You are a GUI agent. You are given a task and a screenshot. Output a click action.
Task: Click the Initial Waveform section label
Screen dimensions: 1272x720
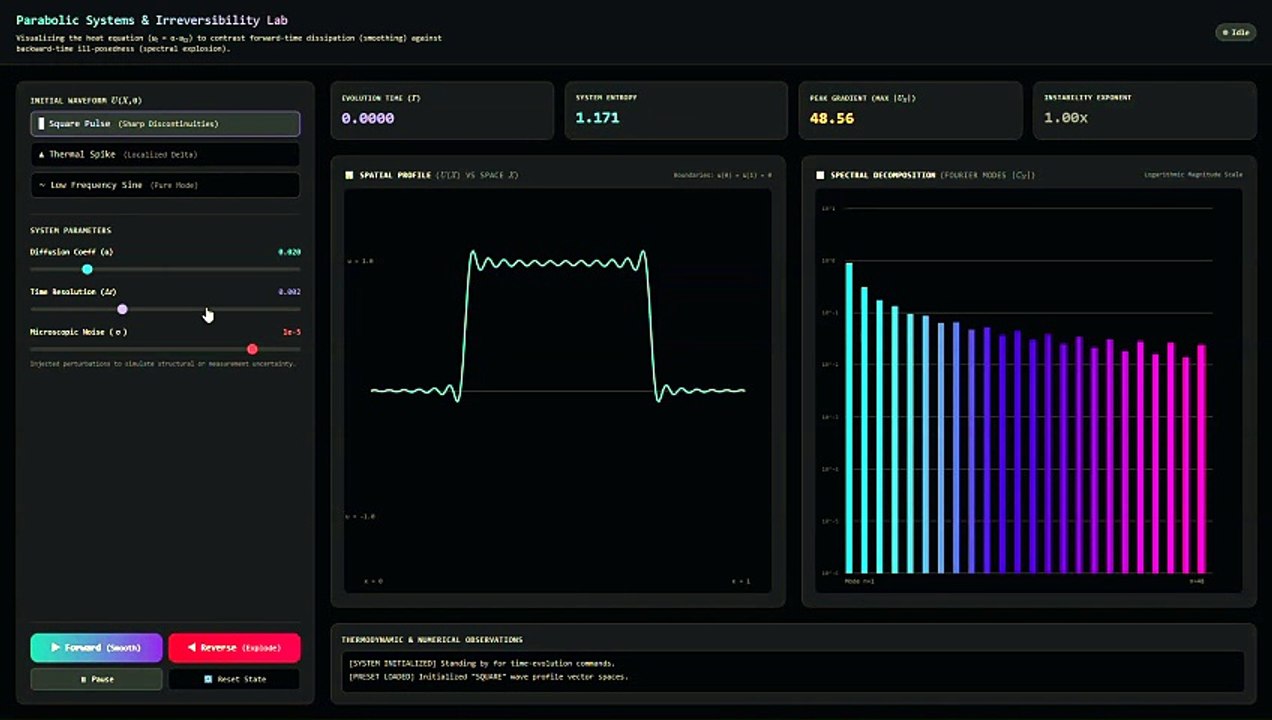click(86, 101)
